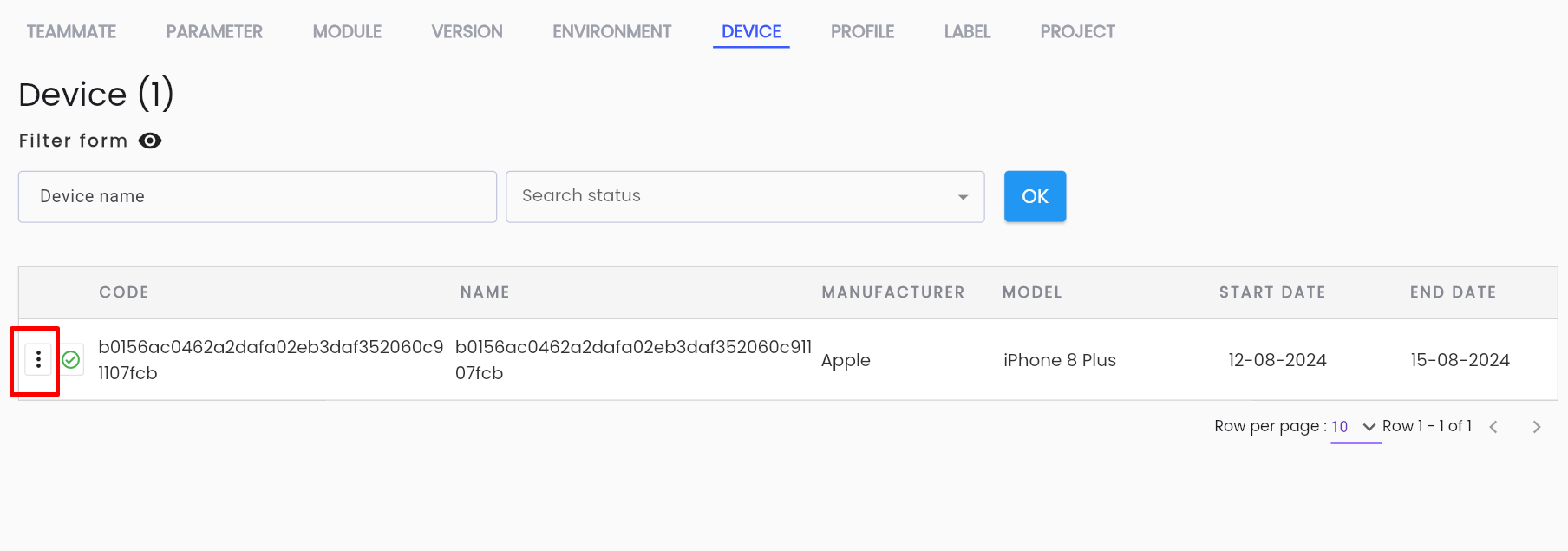This screenshot has height=551, width=1568.
Task: Navigate to the PROJECT tab
Action: pos(1077,32)
